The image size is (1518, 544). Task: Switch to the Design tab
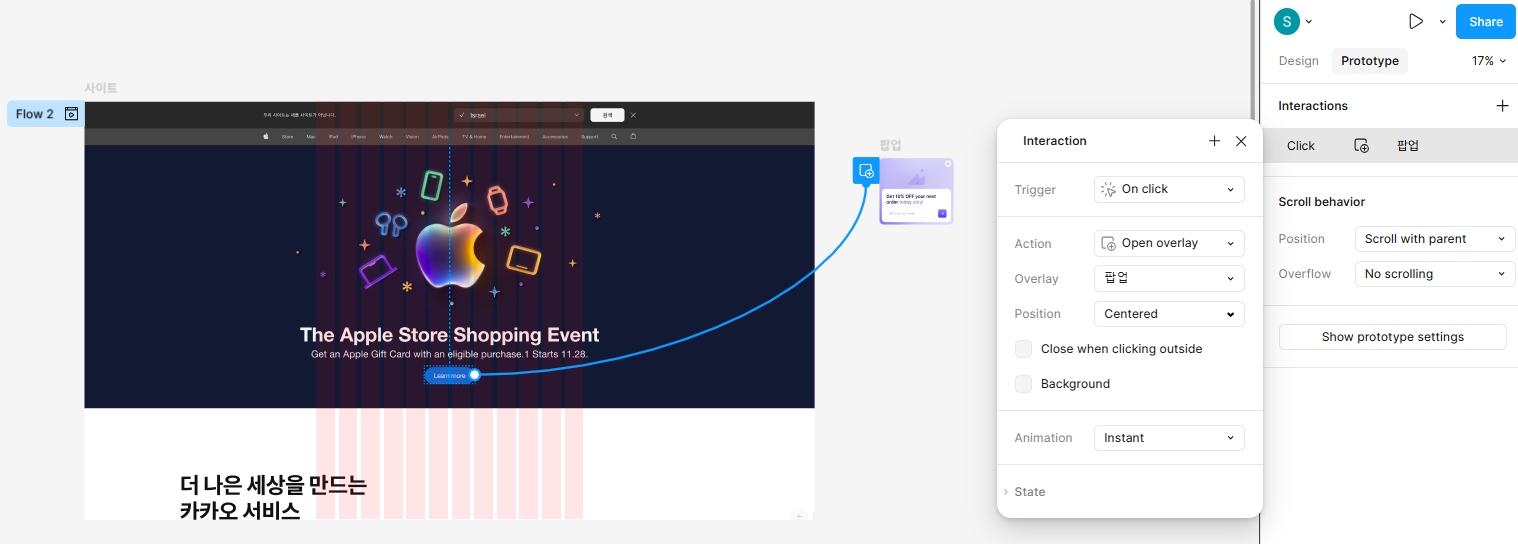pyautogui.click(x=1298, y=61)
